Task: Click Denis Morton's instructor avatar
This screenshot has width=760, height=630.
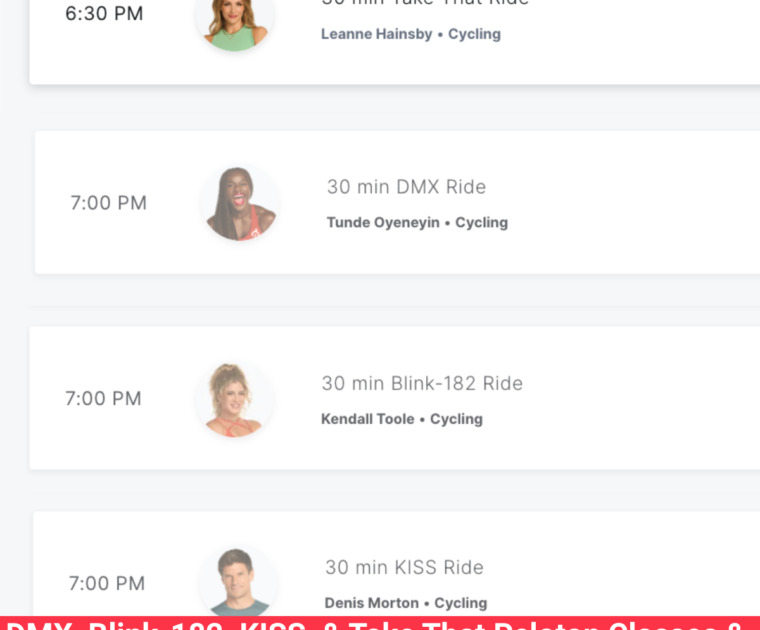Action: (237, 582)
